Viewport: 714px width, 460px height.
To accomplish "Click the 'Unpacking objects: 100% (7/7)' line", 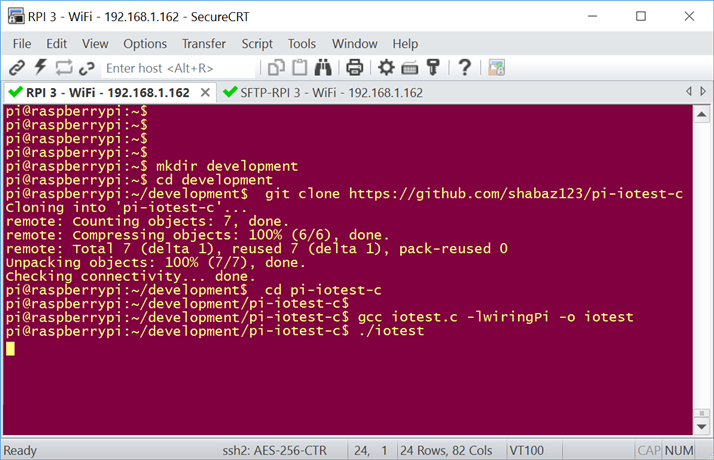I will click(155, 262).
